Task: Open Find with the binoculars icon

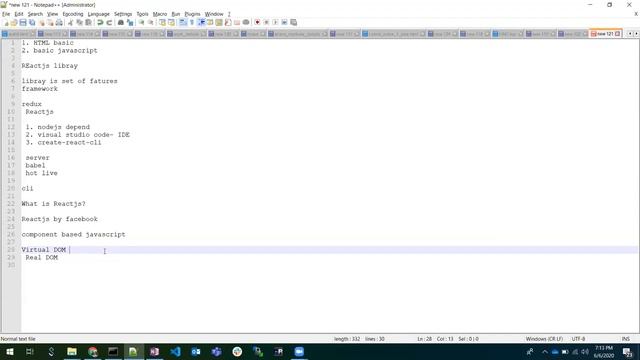Action: click(121, 22)
